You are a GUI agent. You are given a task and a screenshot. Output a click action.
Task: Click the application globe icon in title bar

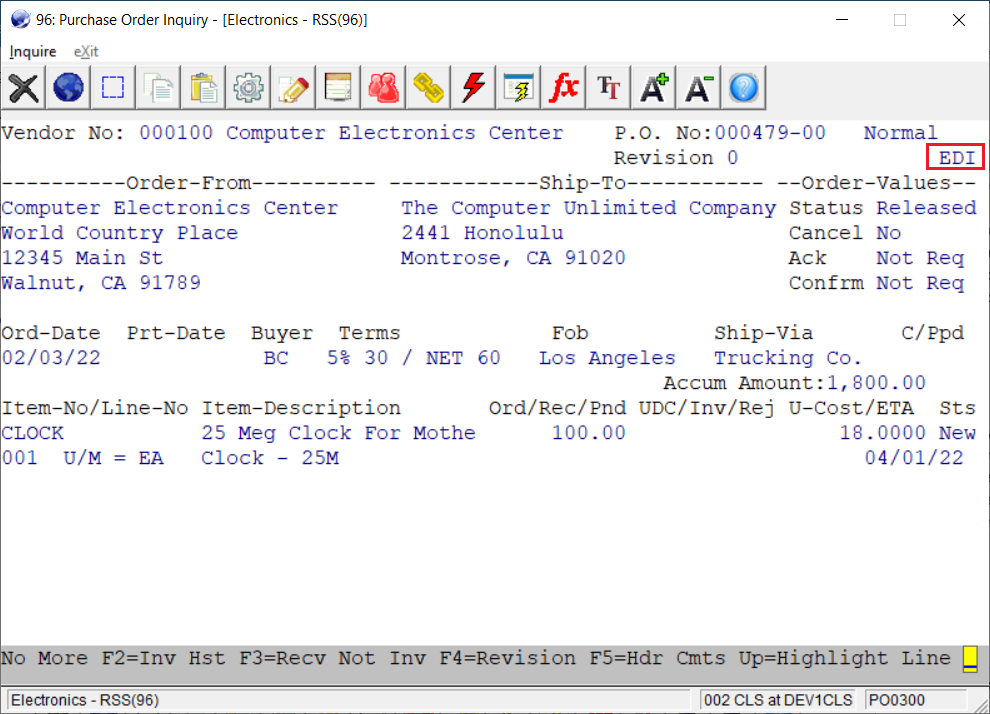tap(20, 20)
